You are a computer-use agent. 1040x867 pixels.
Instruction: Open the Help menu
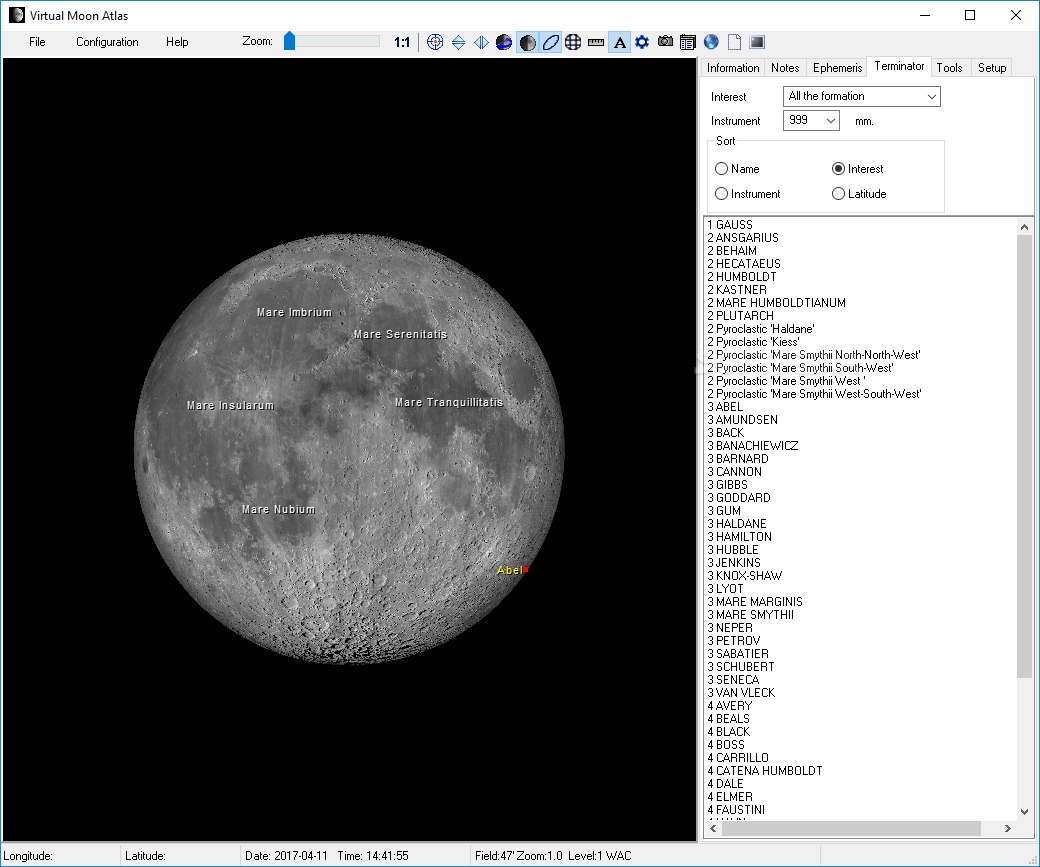[x=177, y=42]
